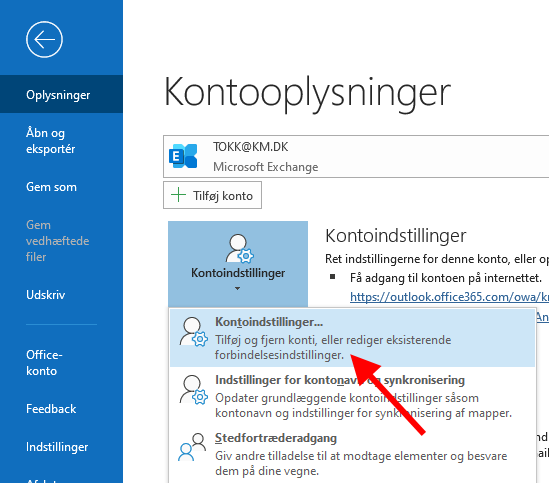Choose Stedfortræderadgang menu entry
The height and width of the screenshot is (483, 549).
coord(352,454)
